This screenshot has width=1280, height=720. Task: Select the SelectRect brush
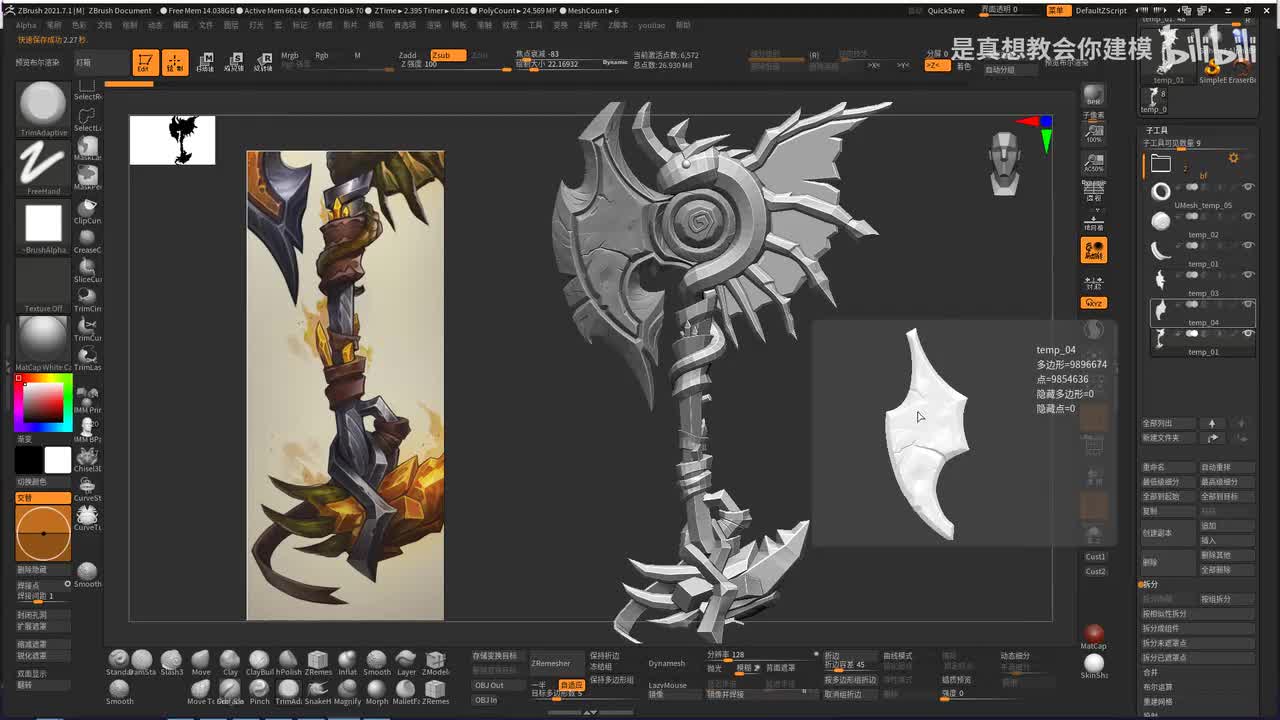87,90
